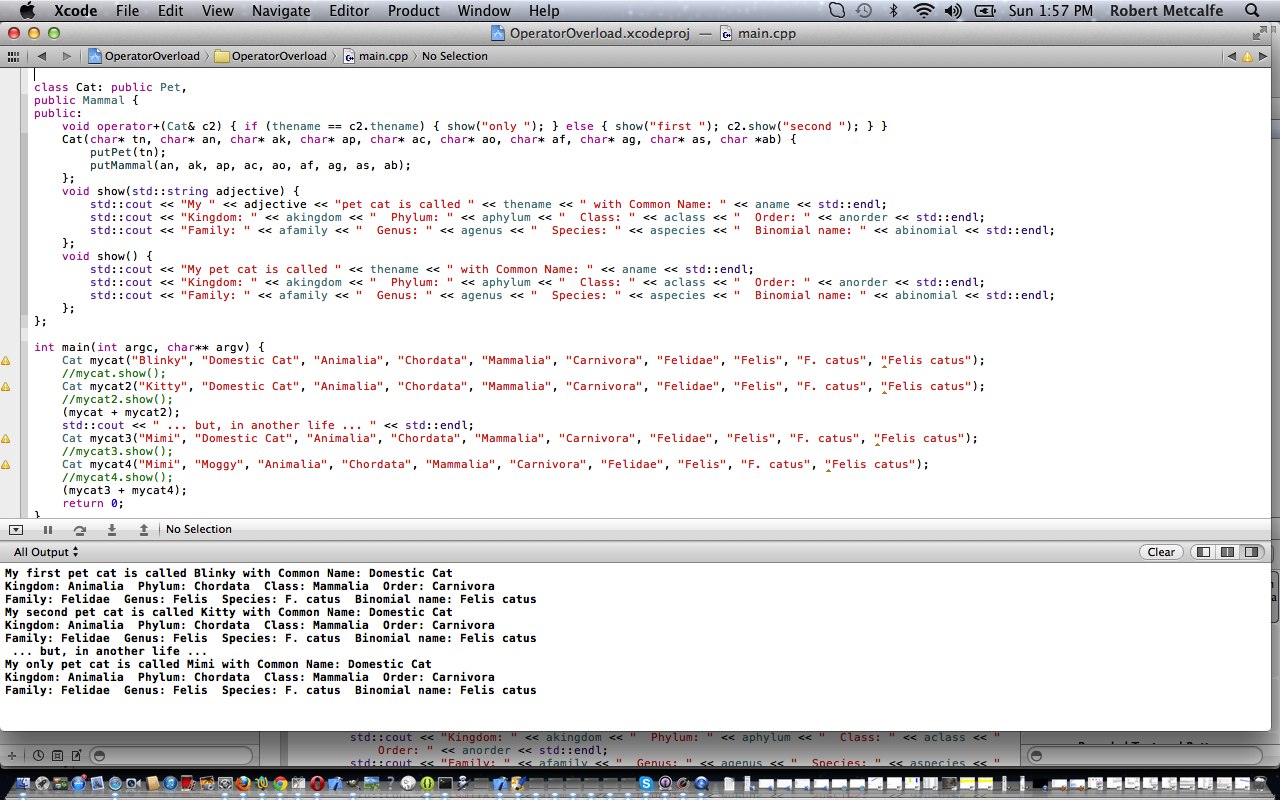Open the Help menu
Viewport: 1280px width, 800px height.
[x=544, y=11]
